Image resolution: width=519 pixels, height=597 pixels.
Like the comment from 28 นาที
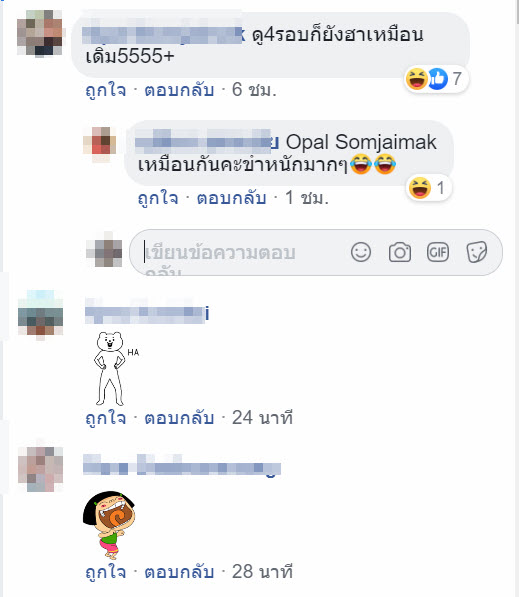tap(105, 572)
